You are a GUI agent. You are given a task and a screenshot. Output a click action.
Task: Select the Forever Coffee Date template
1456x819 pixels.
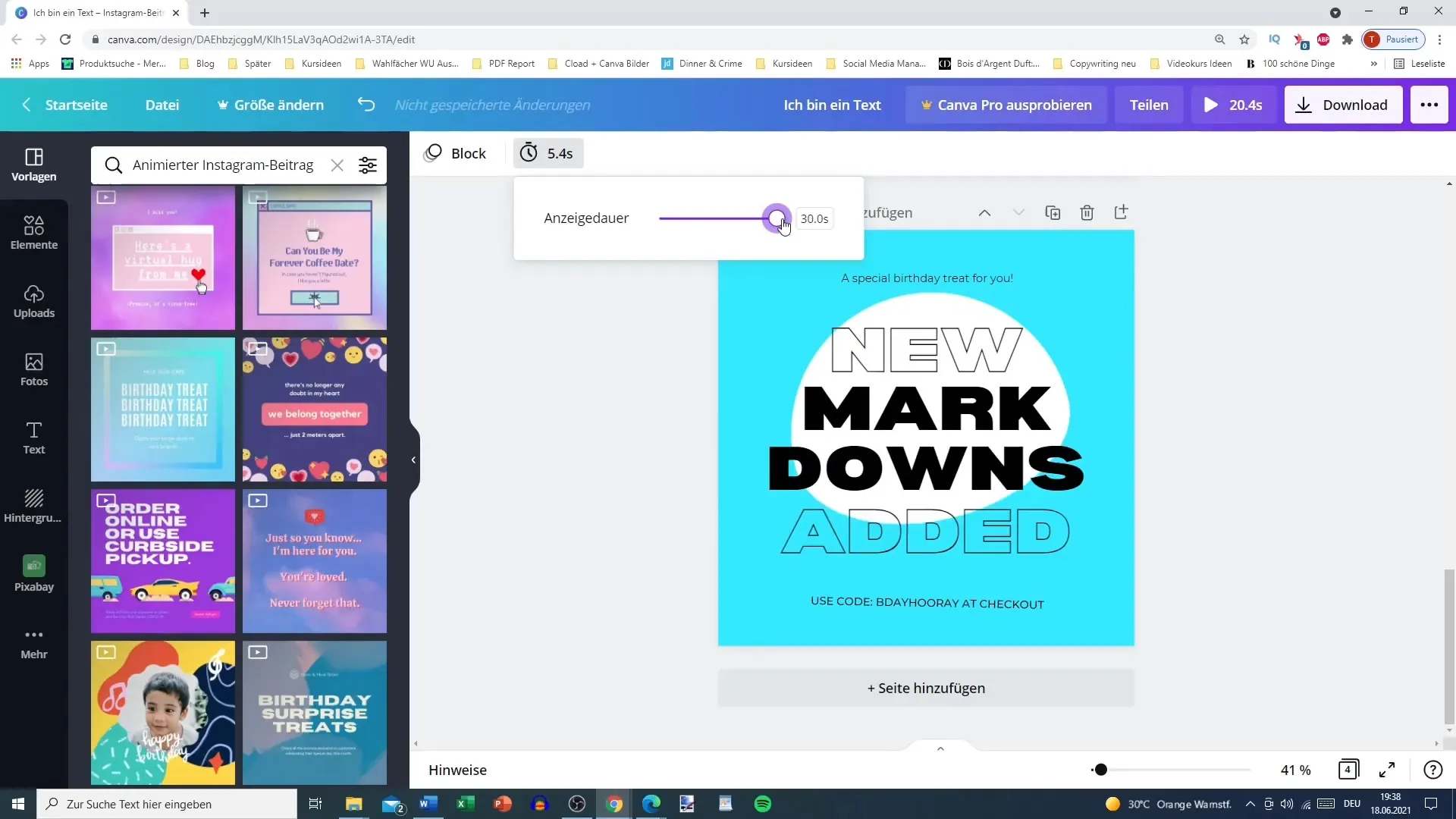(x=315, y=258)
